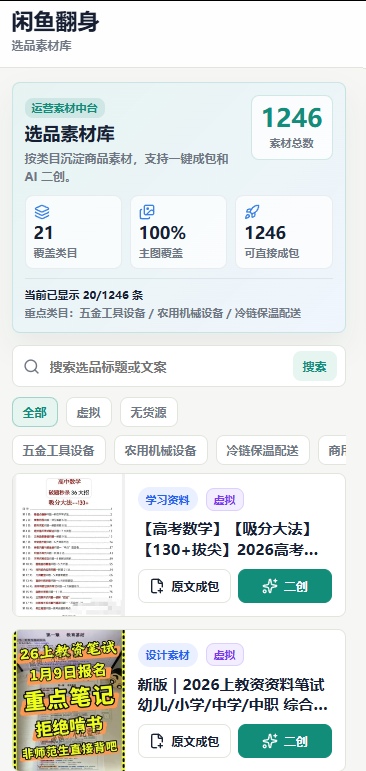Click 虚拟 tag on 高考数学 card

(x=225, y=500)
